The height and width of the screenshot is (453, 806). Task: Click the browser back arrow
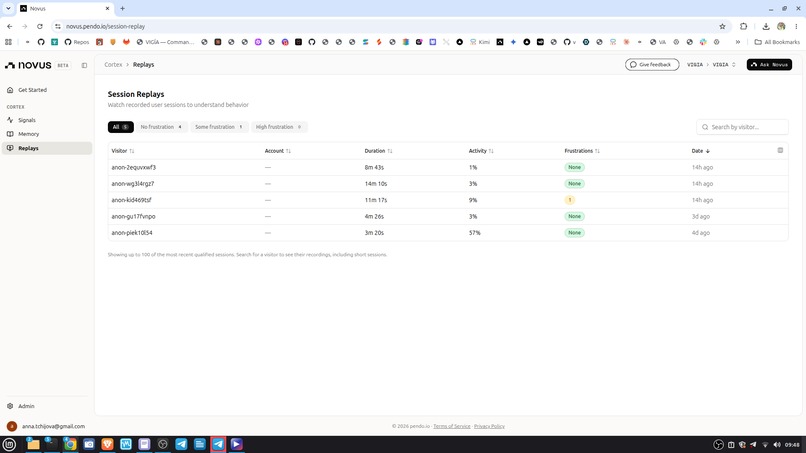[10, 26]
